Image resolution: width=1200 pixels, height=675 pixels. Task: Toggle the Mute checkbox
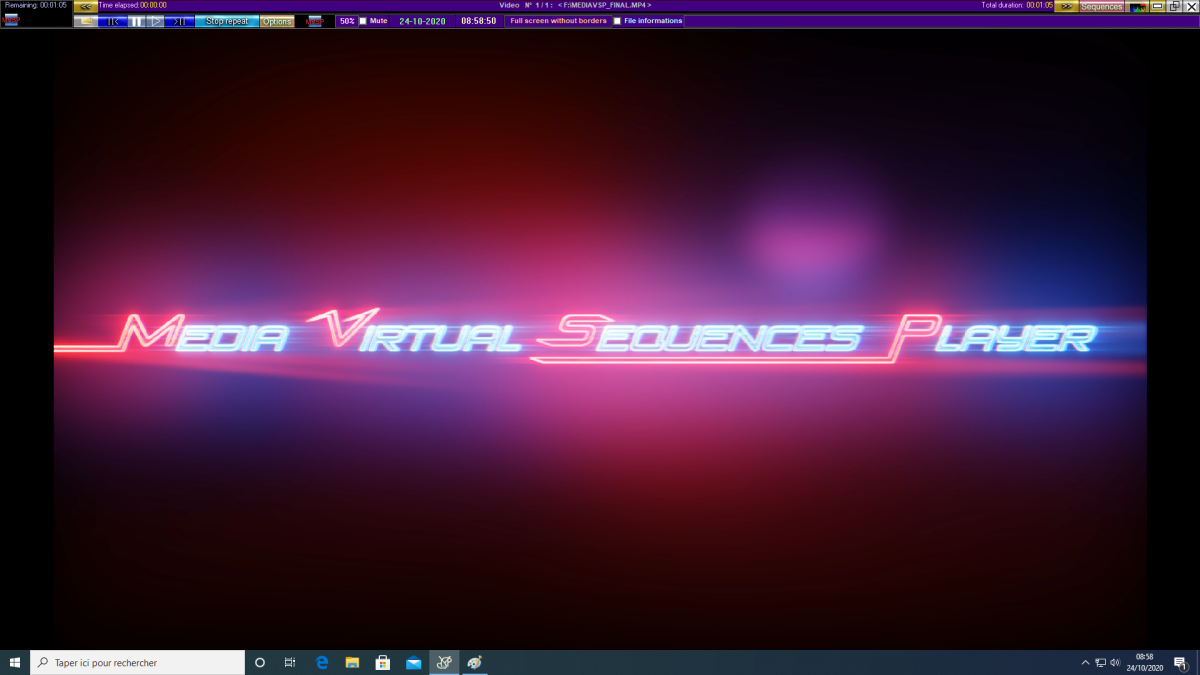point(363,21)
